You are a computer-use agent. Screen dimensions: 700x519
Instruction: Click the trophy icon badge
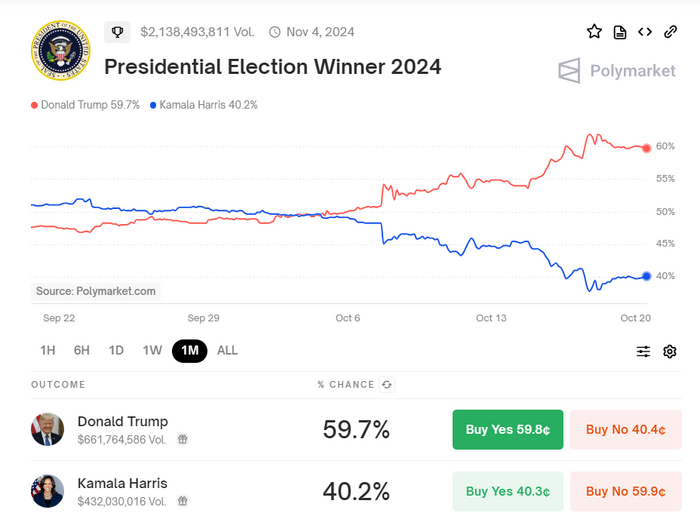117,32
